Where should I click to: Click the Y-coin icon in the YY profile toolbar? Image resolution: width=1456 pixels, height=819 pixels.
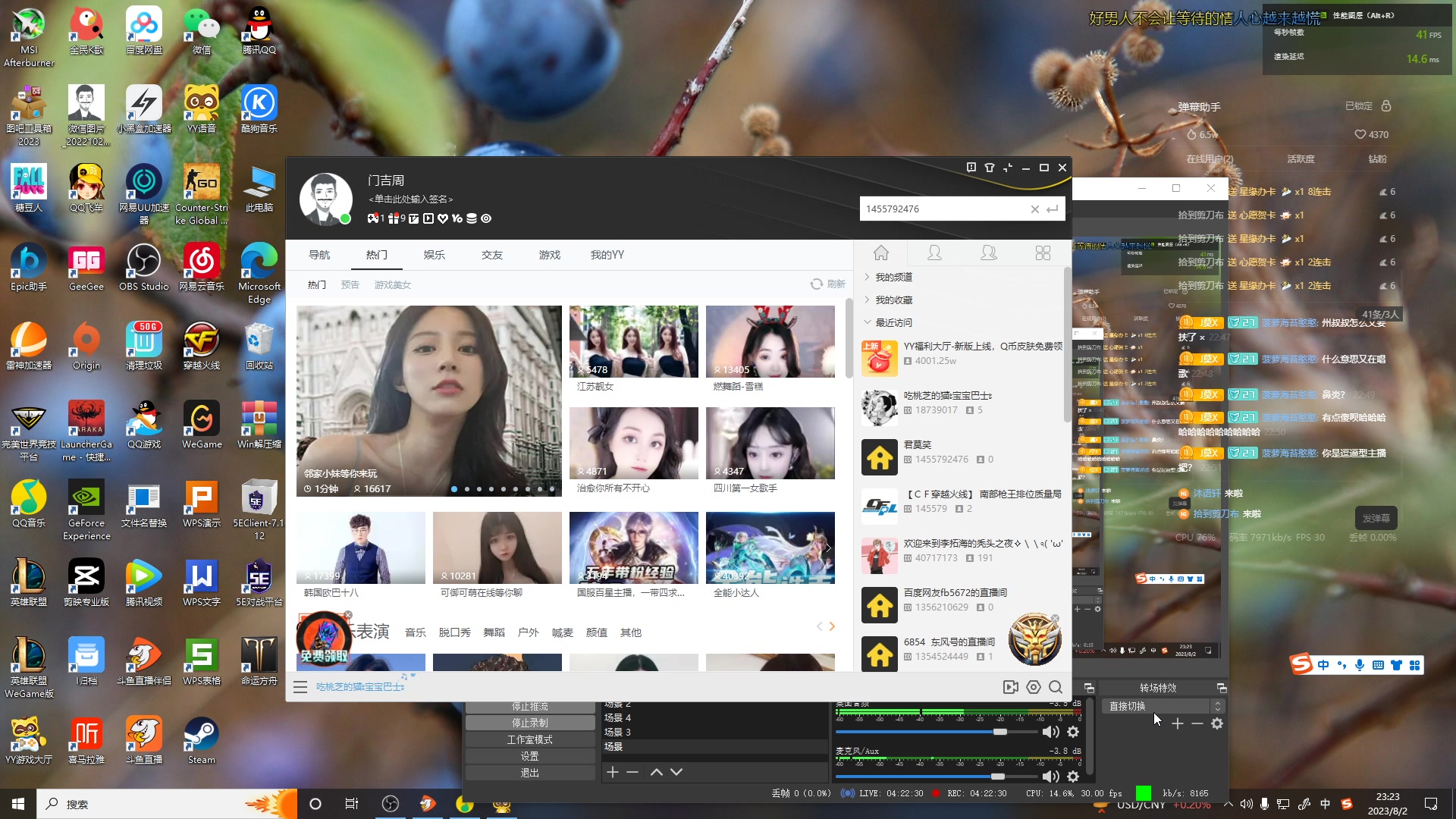(x=457, y=218)
